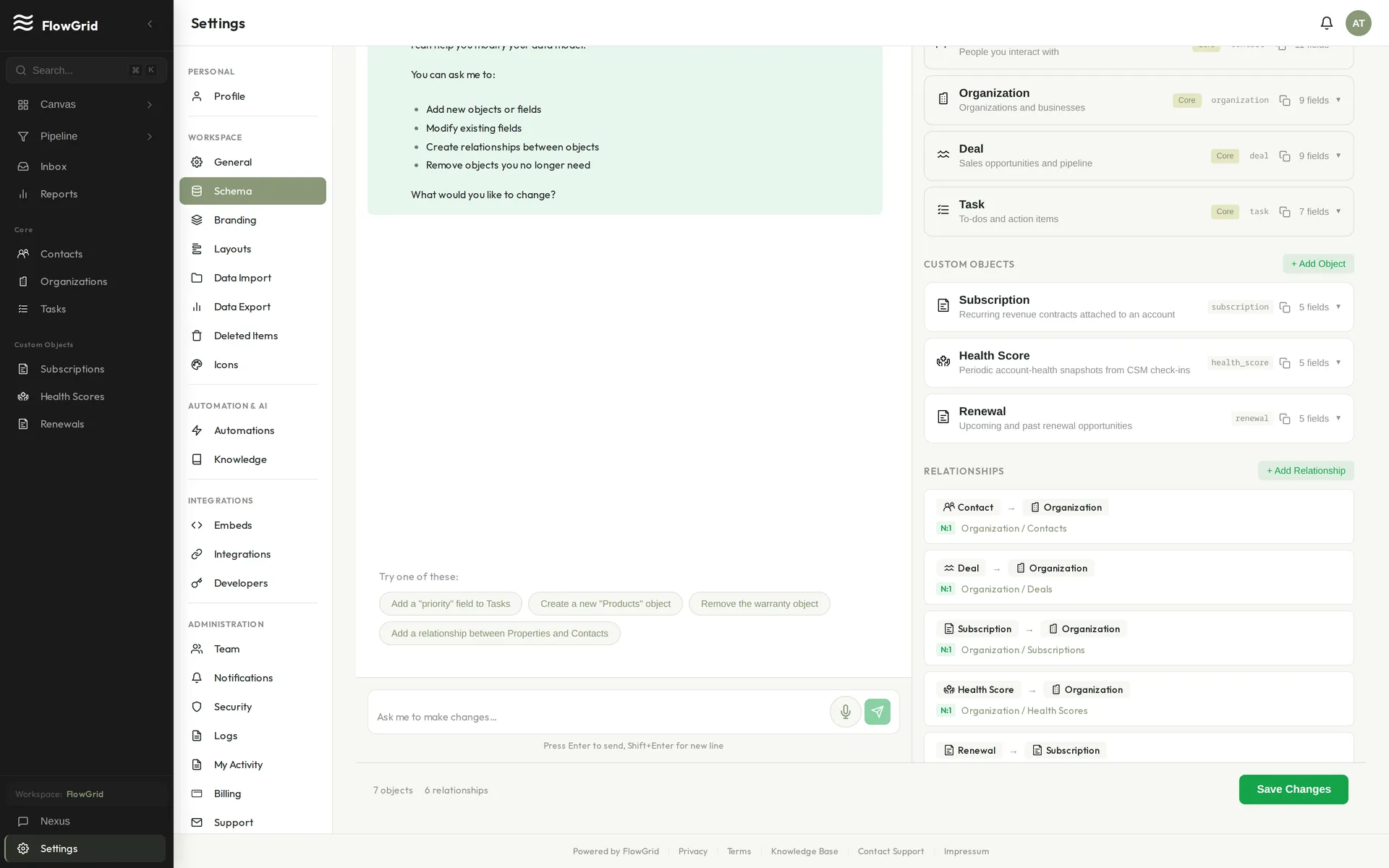Click the microphone voice input icon
1389x868 pixels.
click(845, 712)
